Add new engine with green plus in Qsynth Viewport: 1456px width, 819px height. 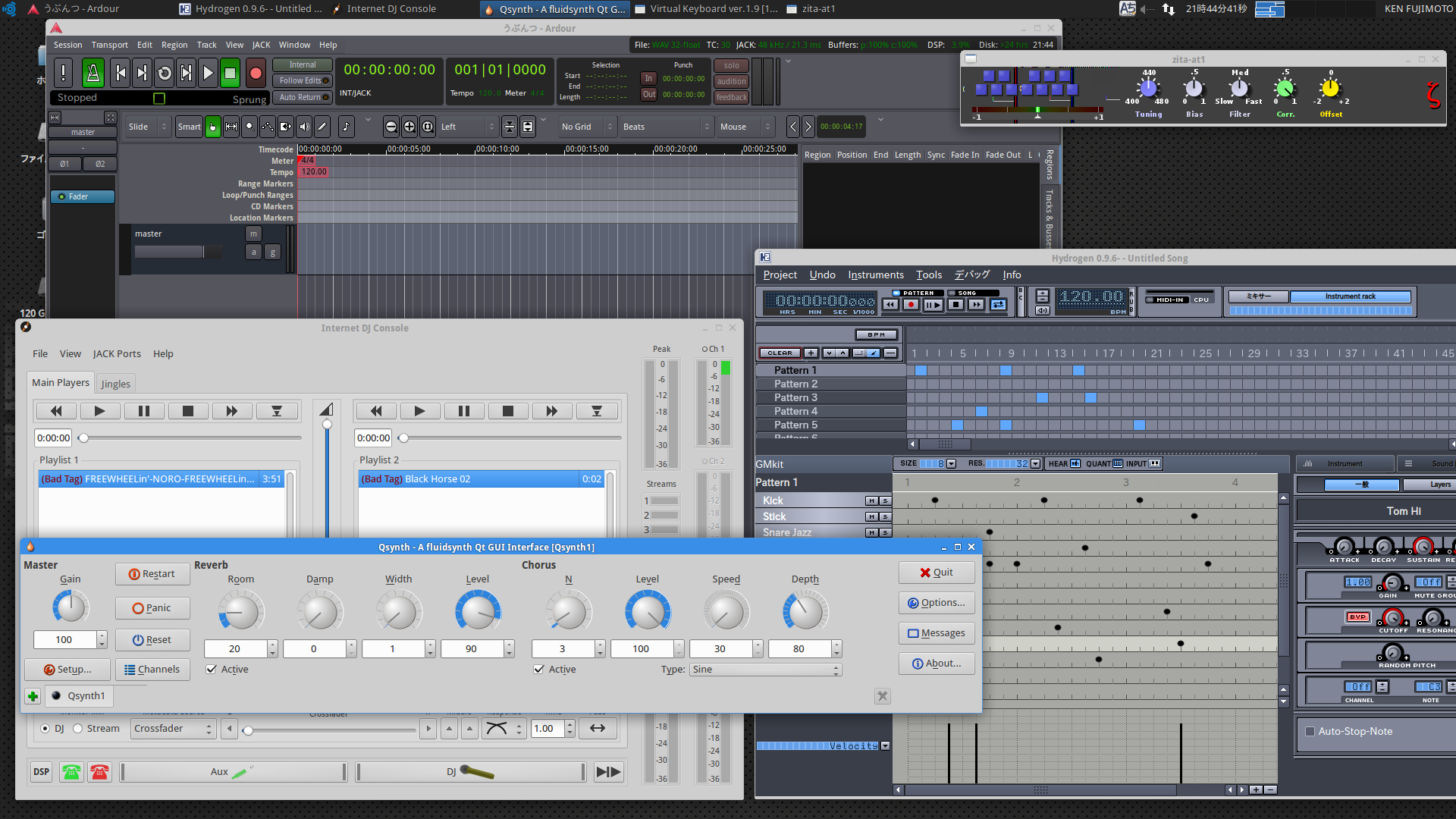point(33,696)
